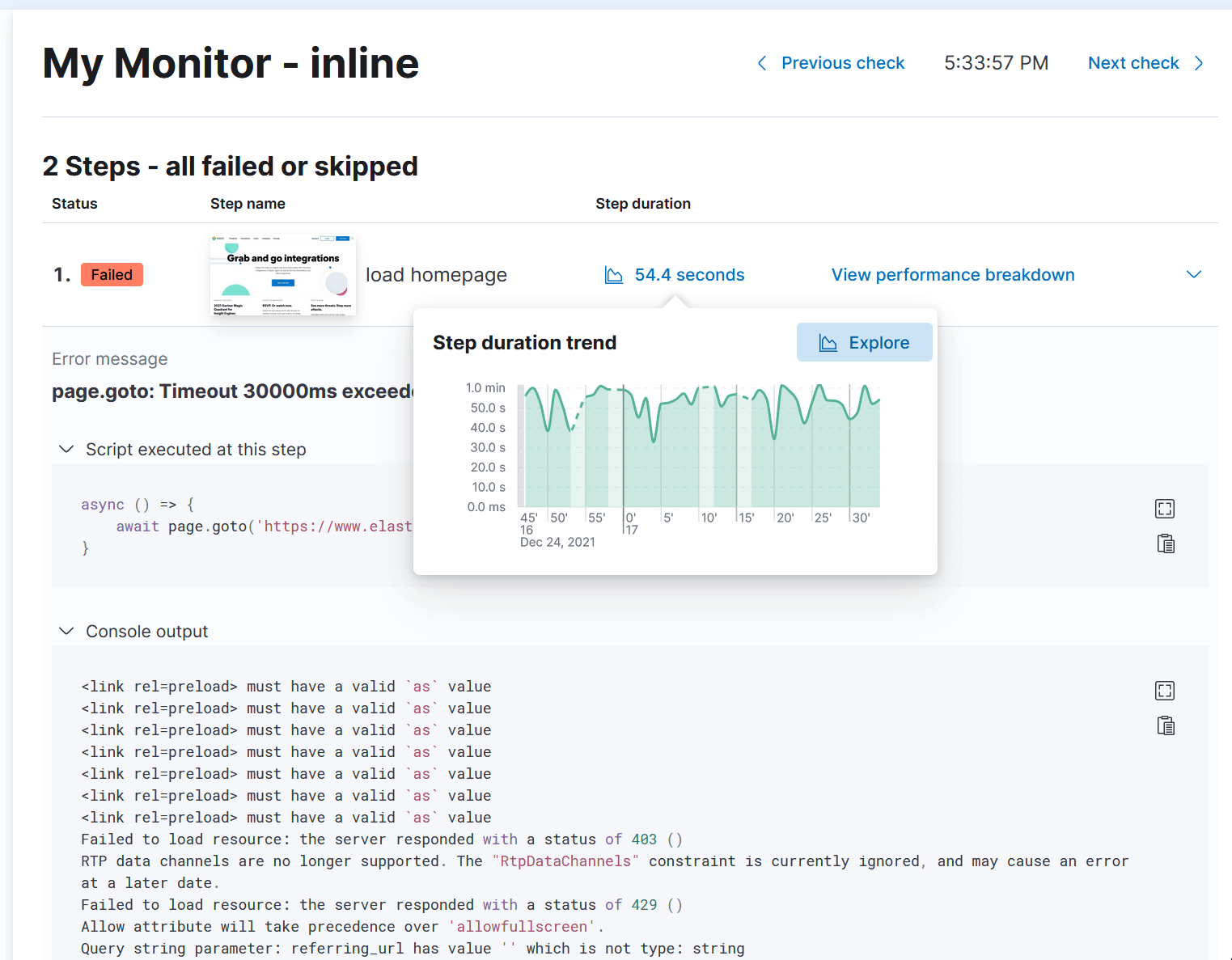Click the 'load homepage' step name
The height and width of the screenshot is (960, 1232).
click(436, 275)
